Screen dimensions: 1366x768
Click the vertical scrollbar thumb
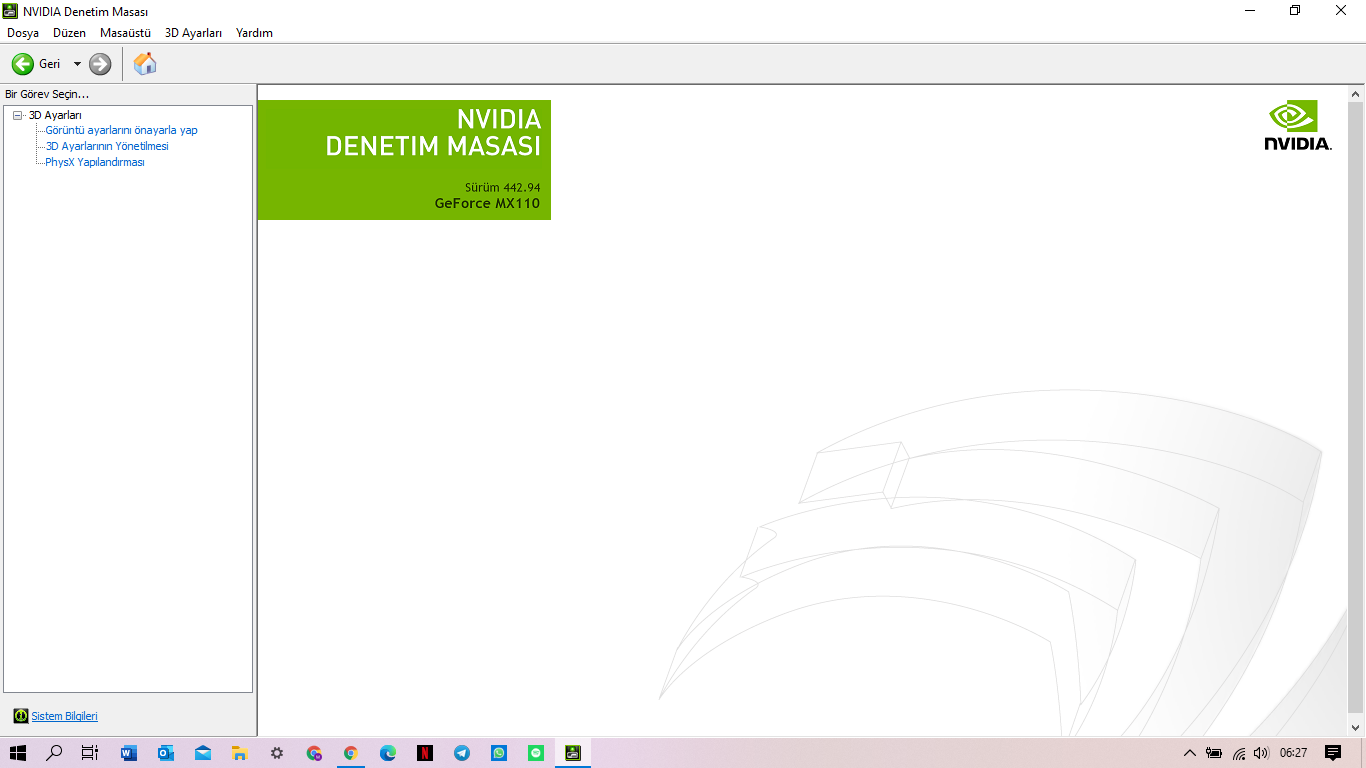click(x=1356, y=405)
